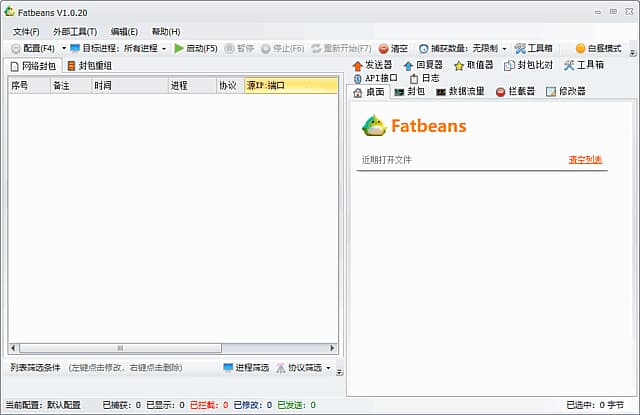Viewport: 640px width, 415px height.
Task: Click the 清空列表 clear list link
Action: pyautogui.click(x=585, y=160)
